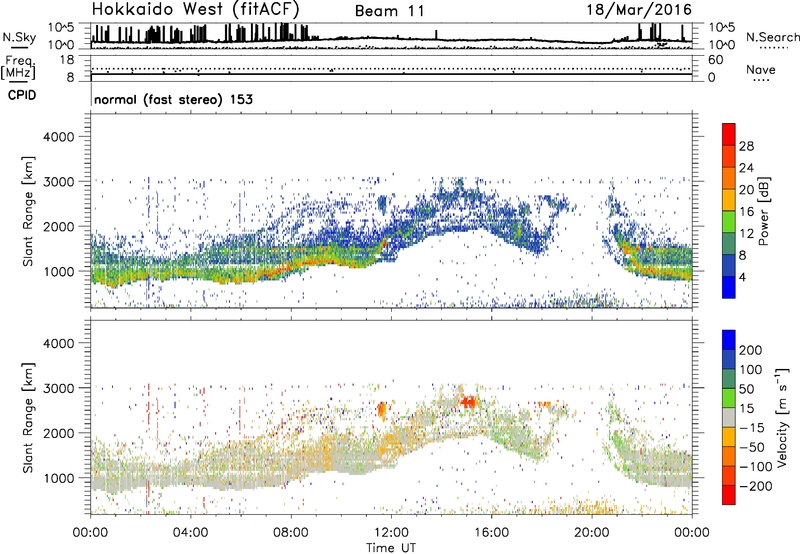Click the 'Freq. [MHz]' axis label
The width and height of the screenshot is (800, 554).
[x=18, y=68]
